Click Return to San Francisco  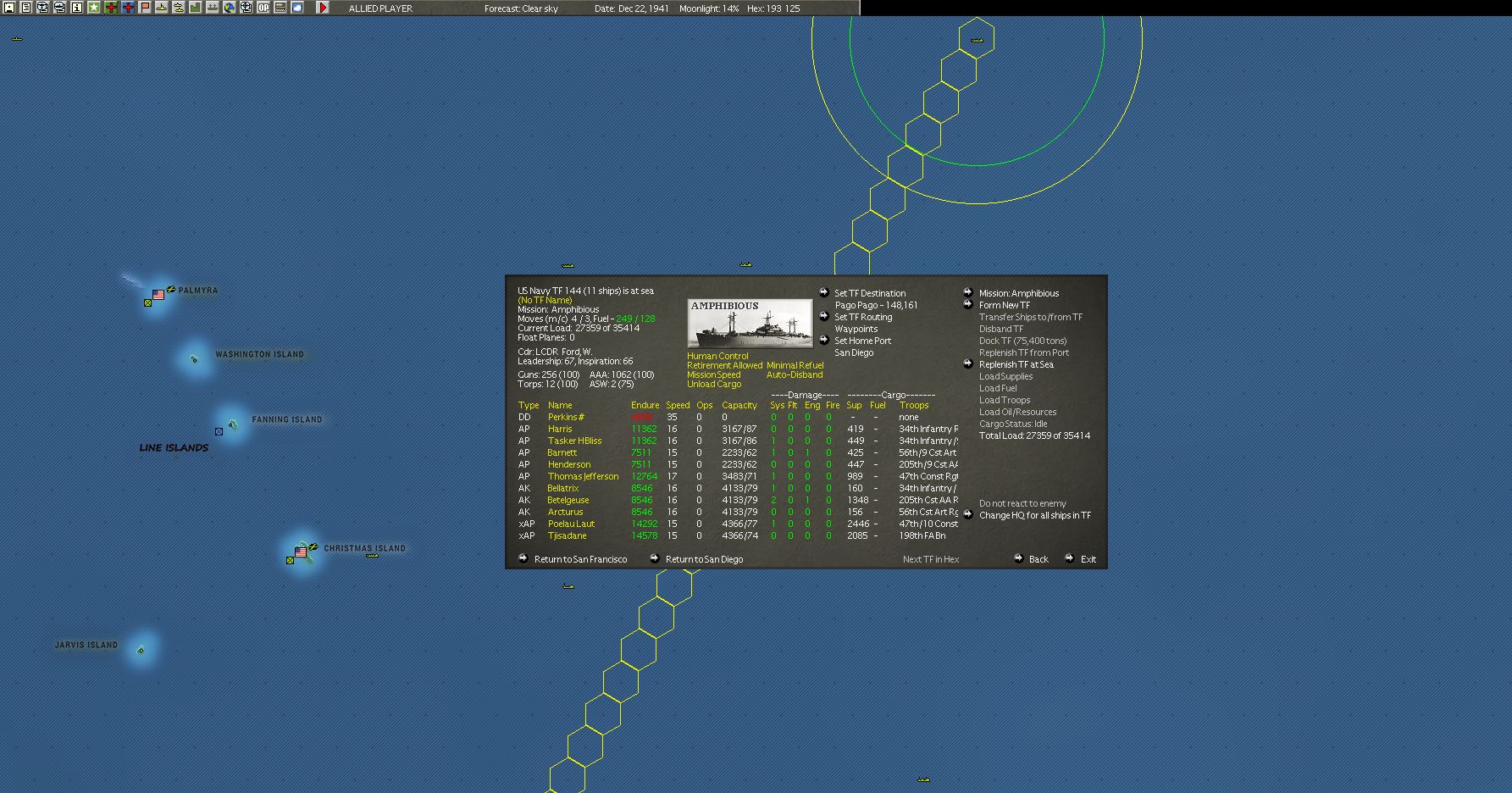pyautogui.click(x=580, y=559)
